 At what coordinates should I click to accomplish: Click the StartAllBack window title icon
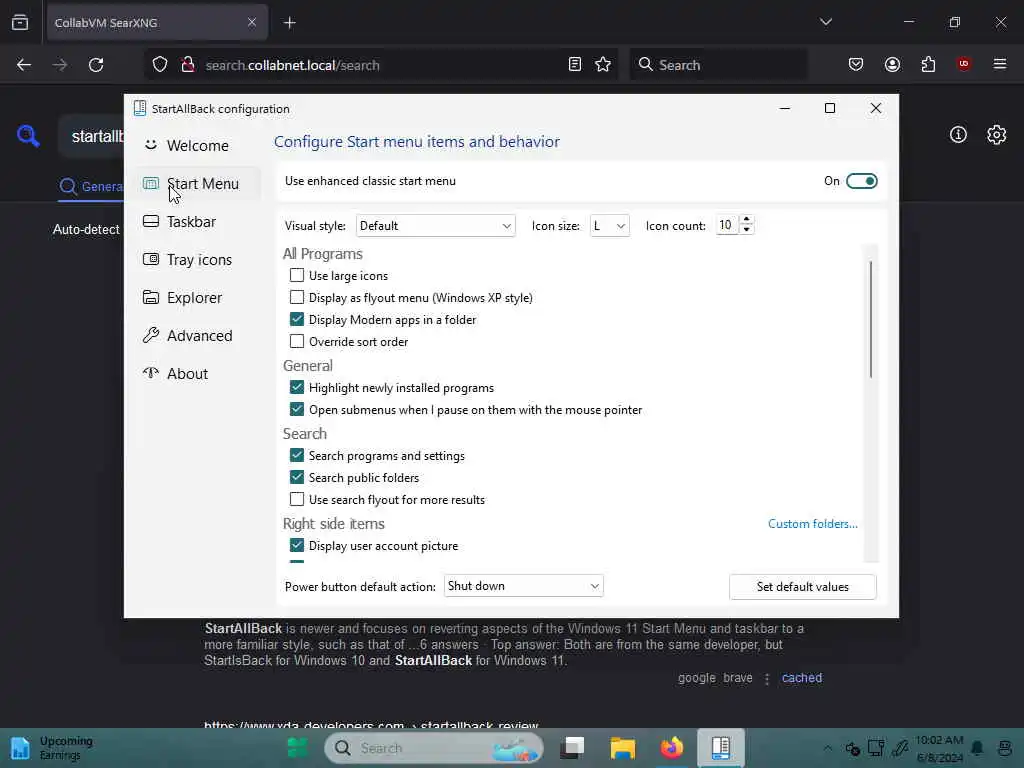coord(140,108)
